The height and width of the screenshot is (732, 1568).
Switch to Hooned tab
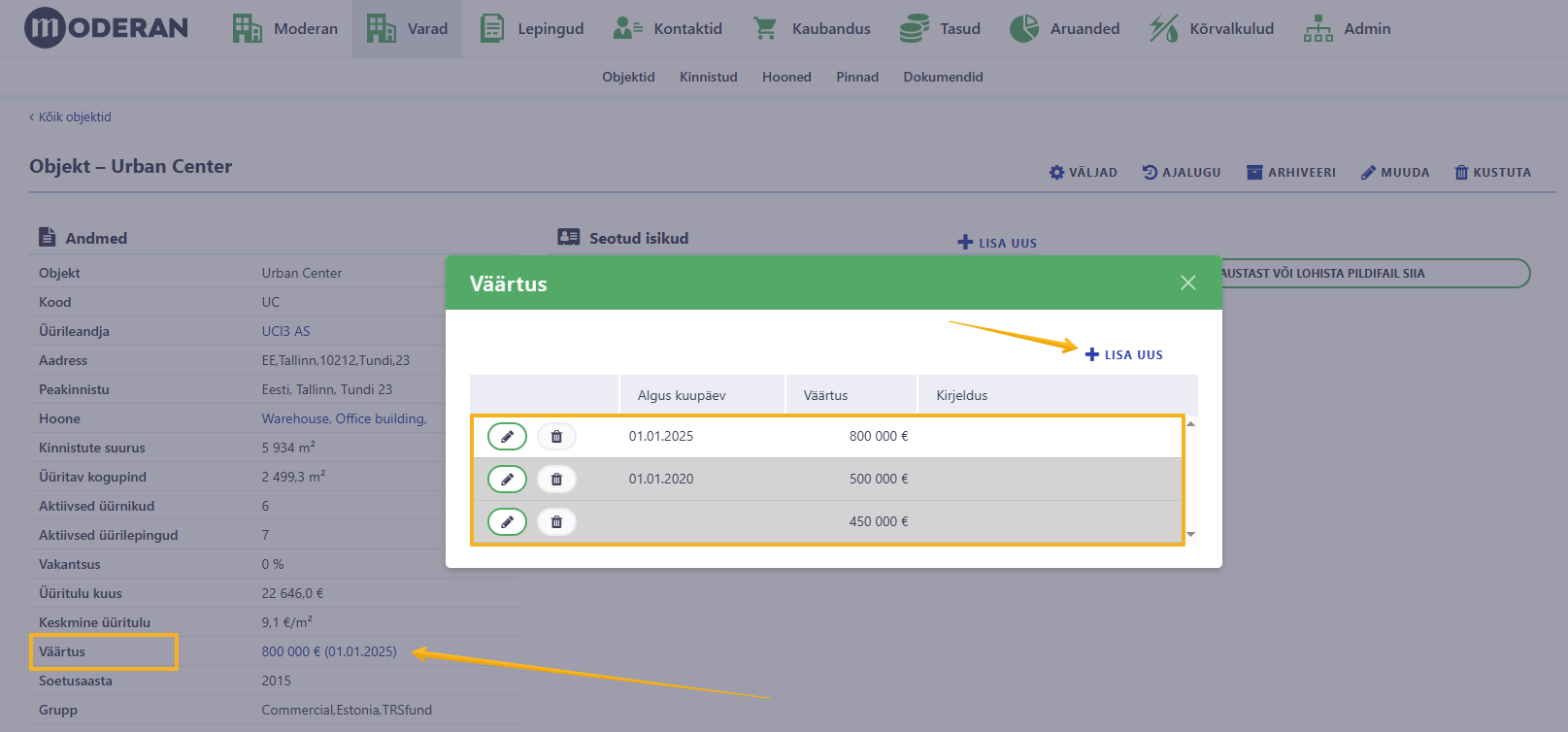[786, 77]
